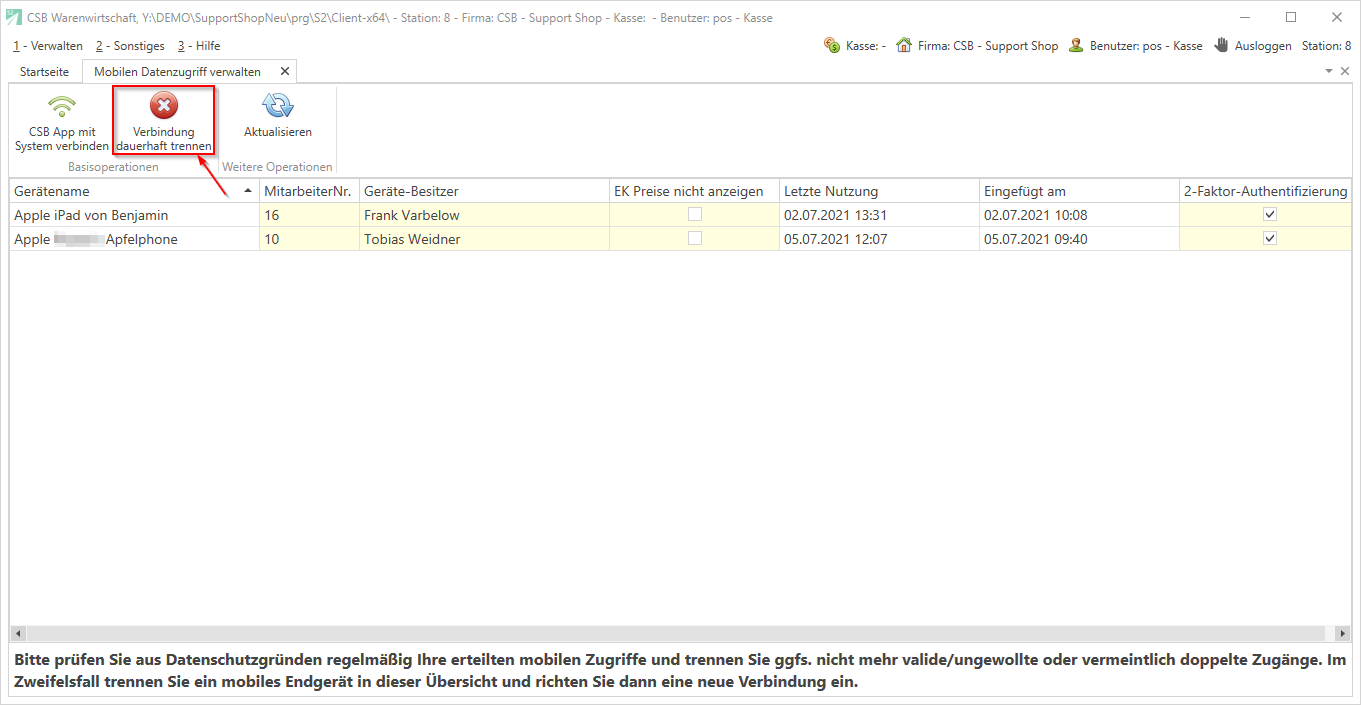Click Firma: CSB - Support Shop label

coord(988,46)
